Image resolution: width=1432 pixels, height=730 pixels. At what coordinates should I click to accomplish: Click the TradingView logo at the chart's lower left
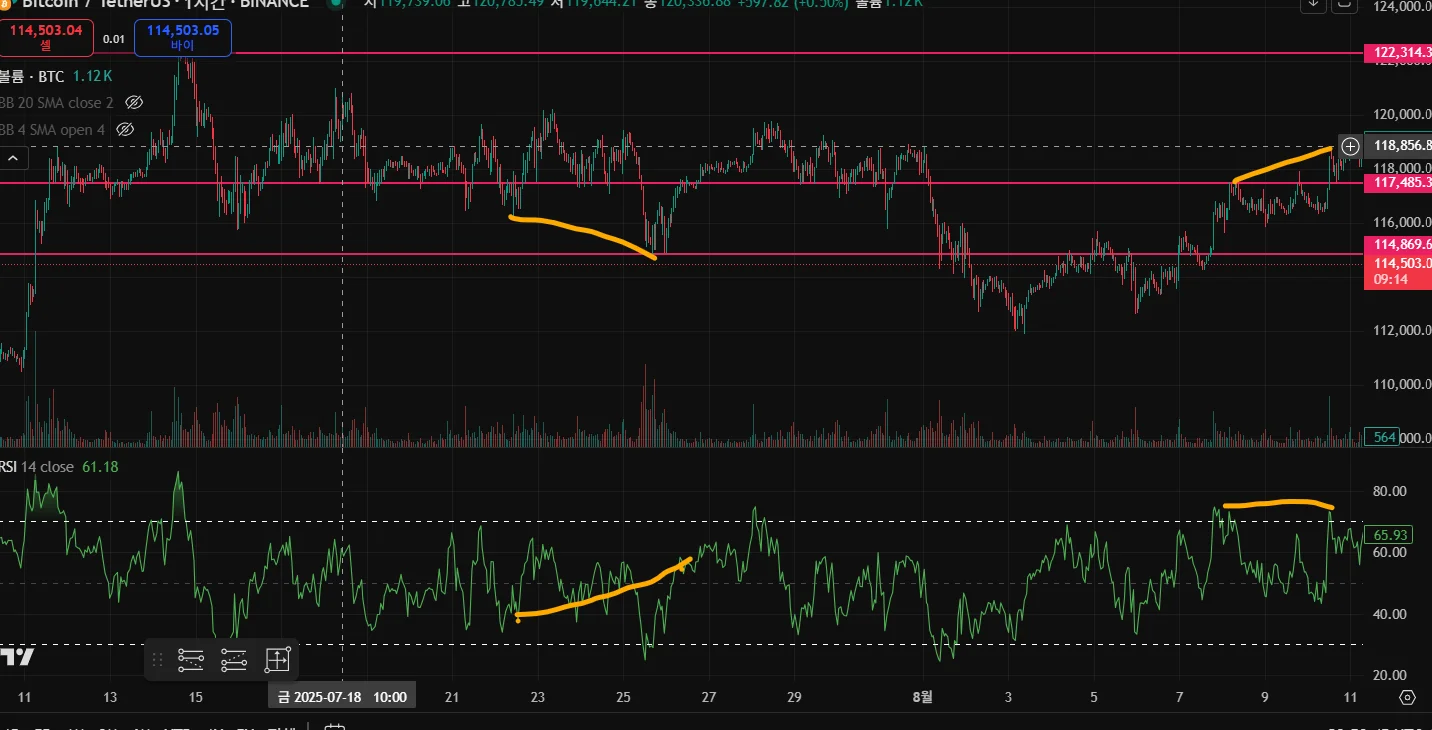17,657
